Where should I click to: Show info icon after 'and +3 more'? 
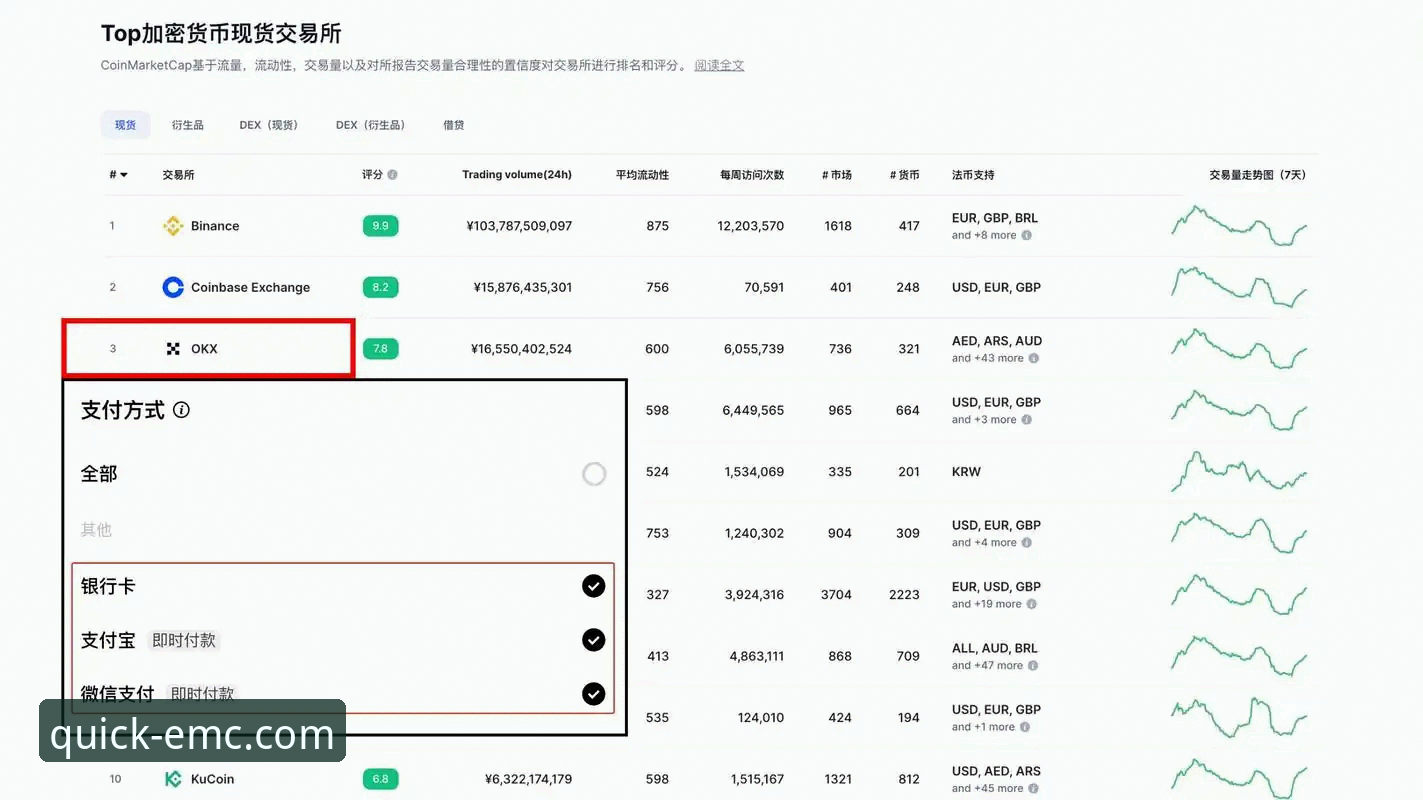tap(1026, 420)
